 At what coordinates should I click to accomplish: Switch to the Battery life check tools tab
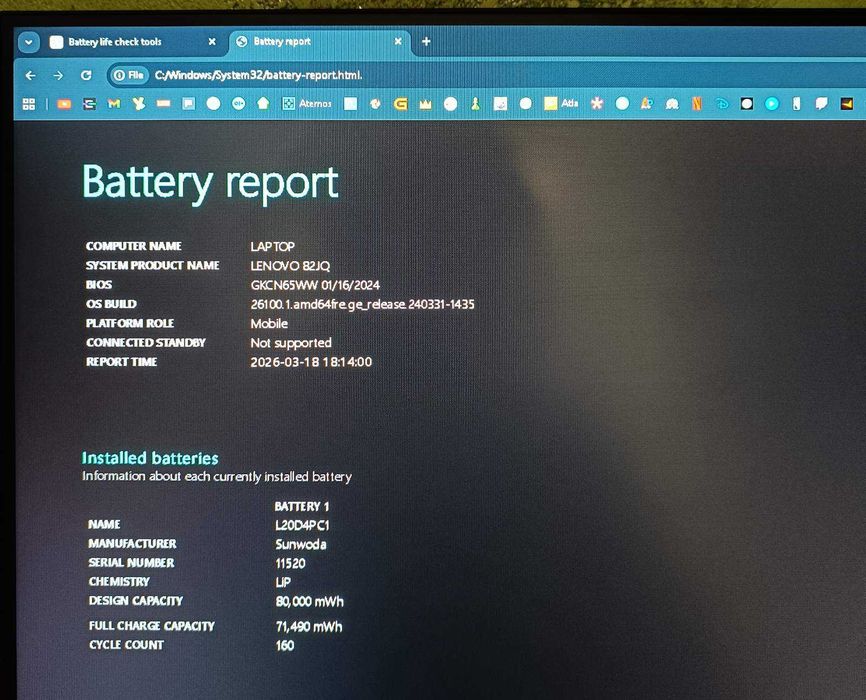click(x=131, y=42)
